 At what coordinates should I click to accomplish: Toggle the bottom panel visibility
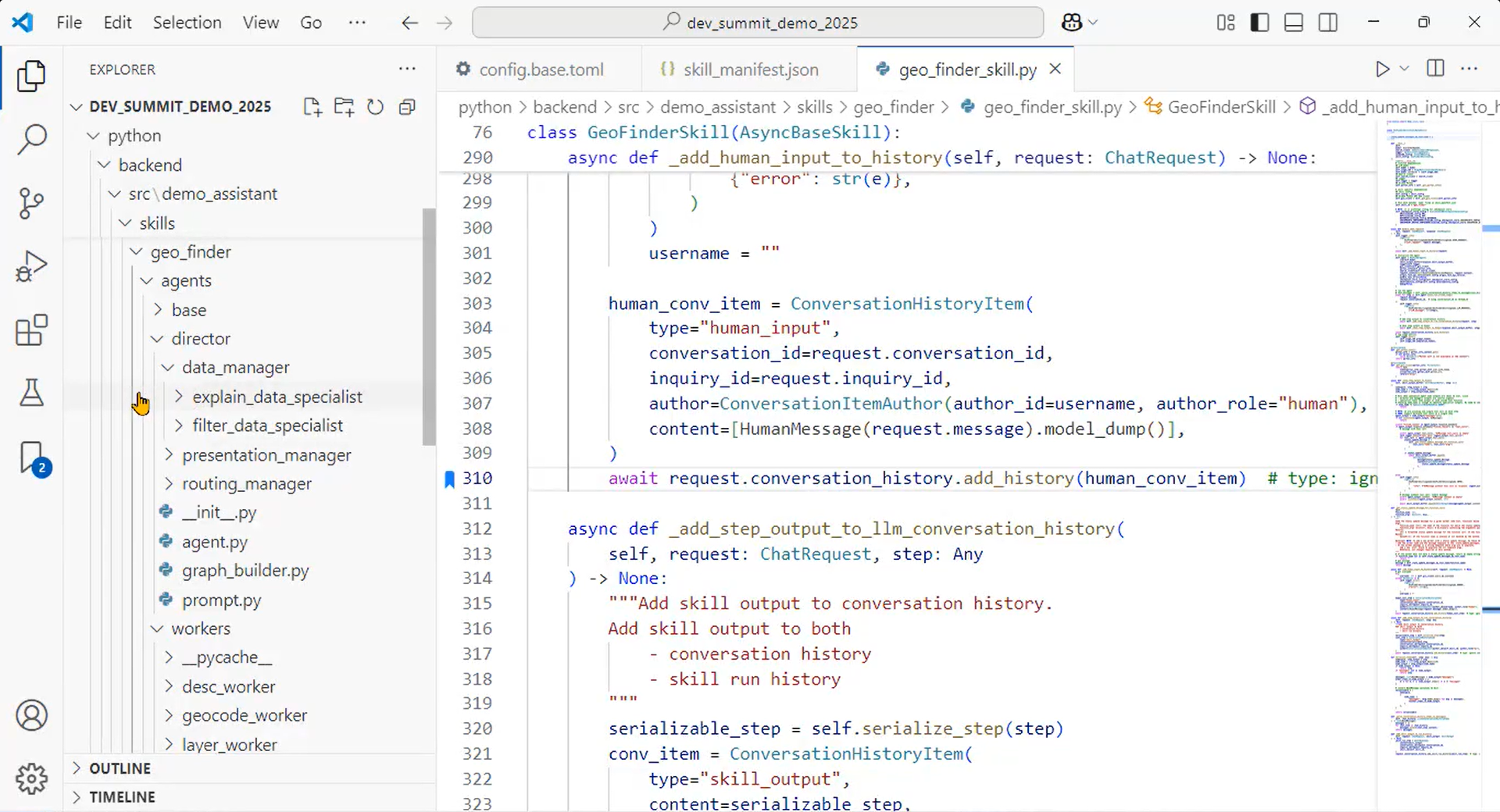pyautogui.click(x=1294, y=23)
